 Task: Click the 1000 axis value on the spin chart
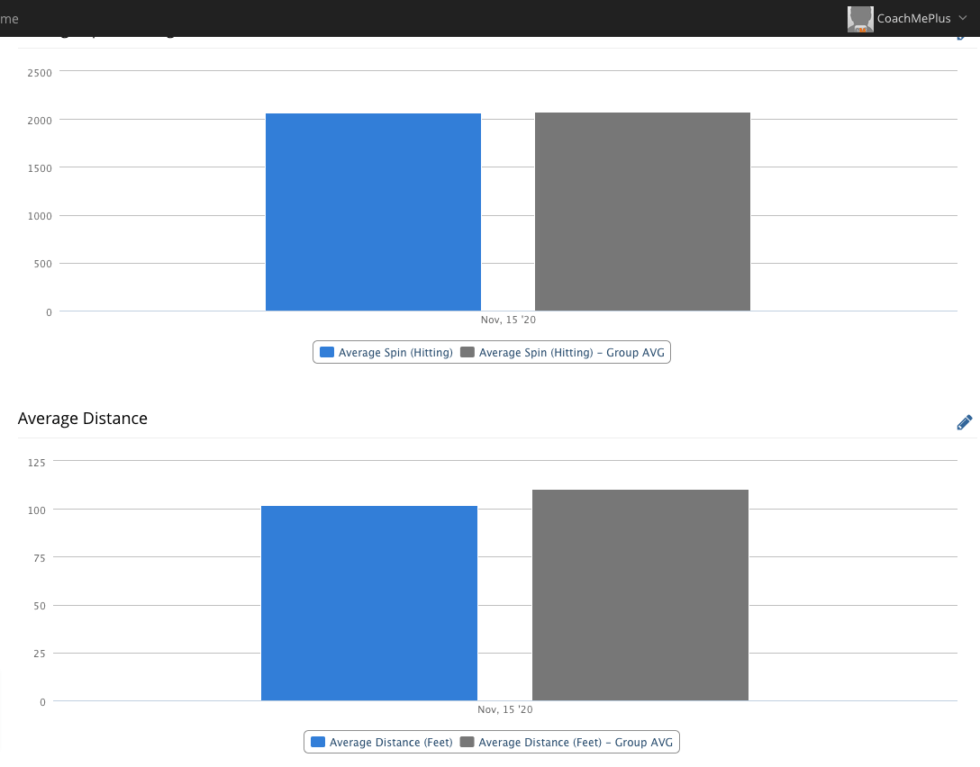pos(39,216)
